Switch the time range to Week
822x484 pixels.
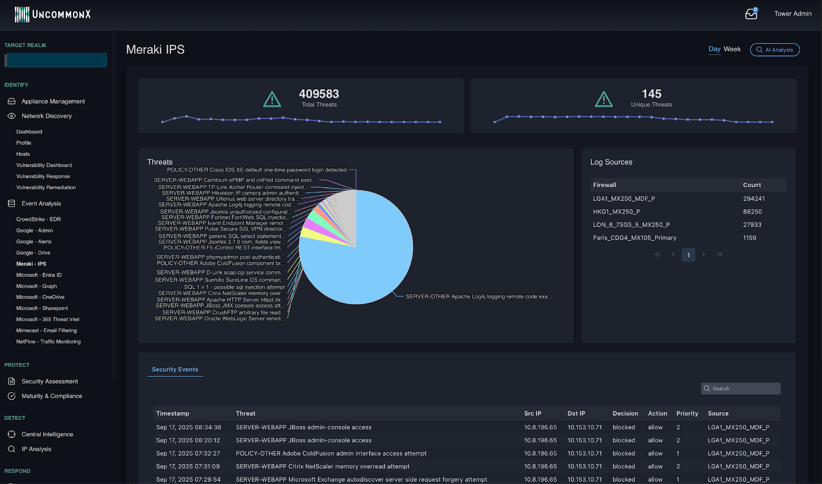point(732,49)
